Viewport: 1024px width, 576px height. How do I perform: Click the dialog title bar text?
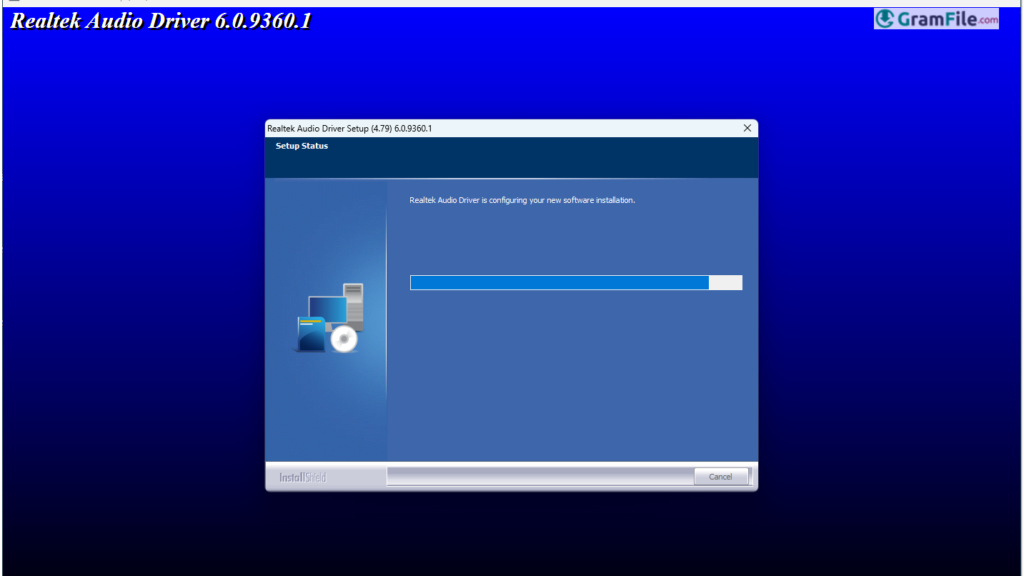(349, 128)
